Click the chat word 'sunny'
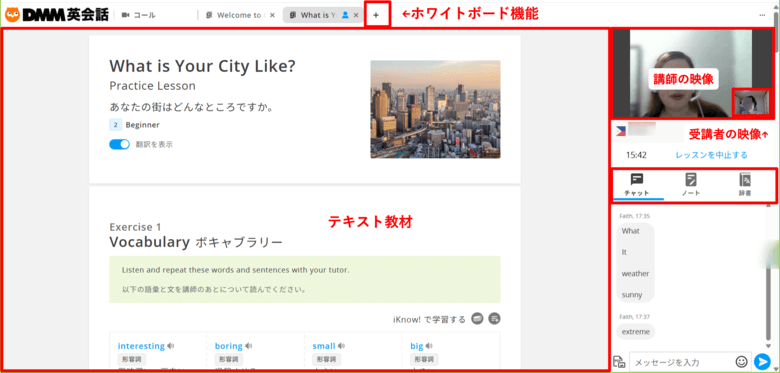The width and height of the screenshot is (780, 373). click(x=632, y=295)
